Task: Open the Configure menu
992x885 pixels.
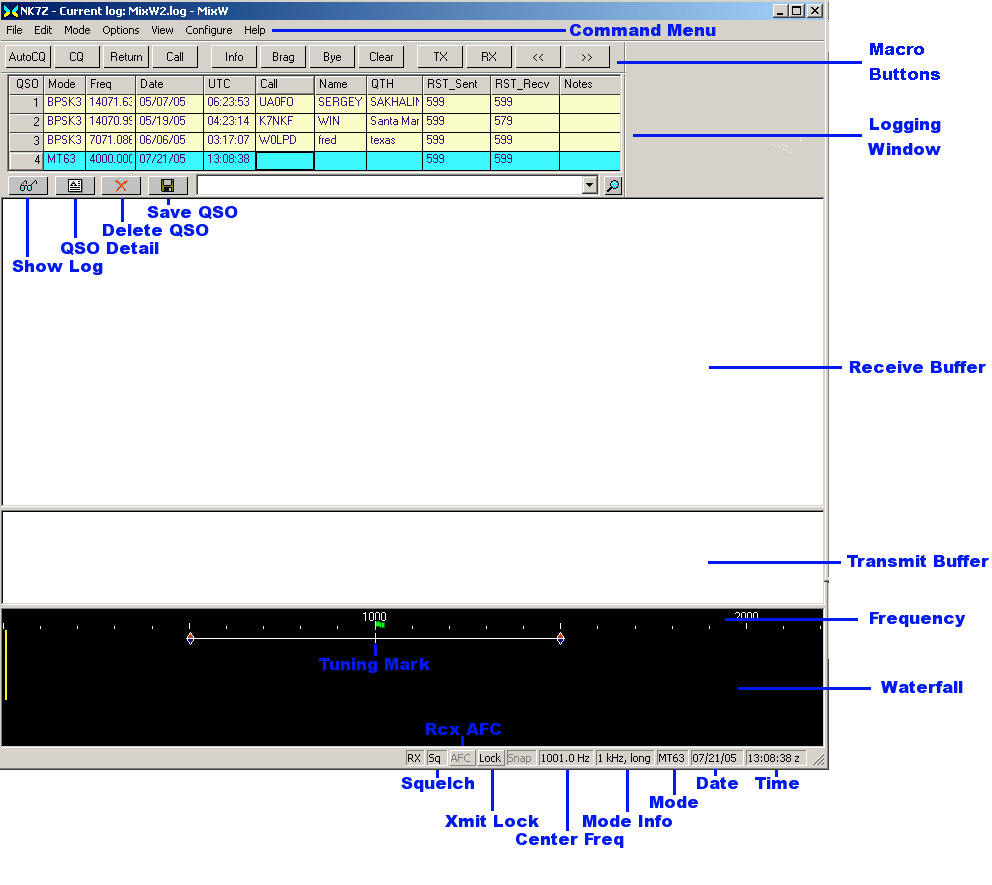Action: [209, 30]
